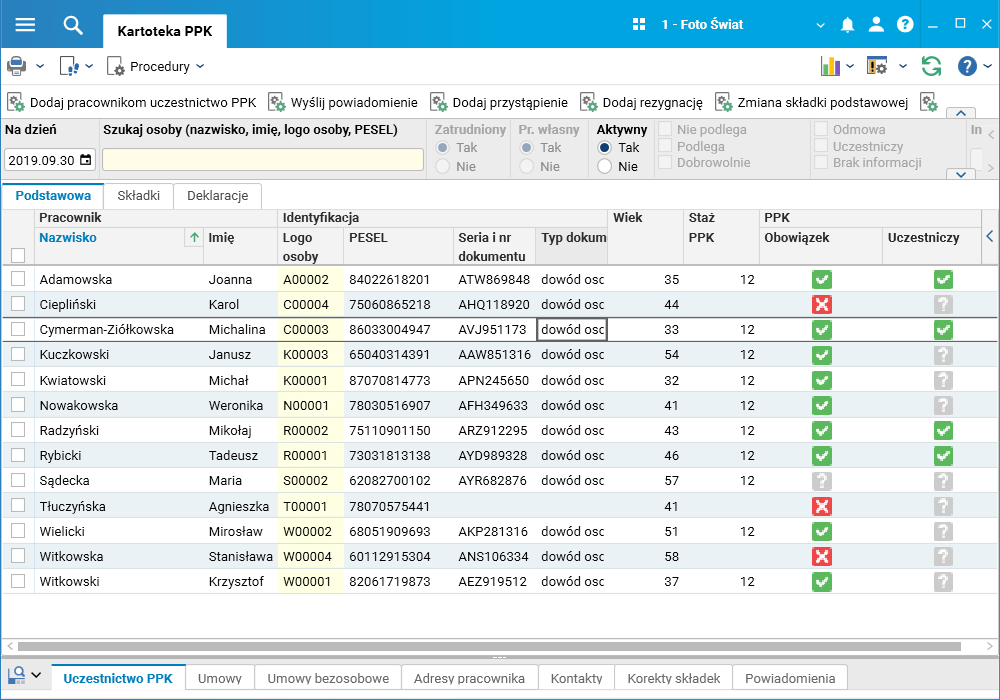Select the Aktywny 'Nie' radio button
The height and width of the screenshot is (700, 1000).
(604, 167)
